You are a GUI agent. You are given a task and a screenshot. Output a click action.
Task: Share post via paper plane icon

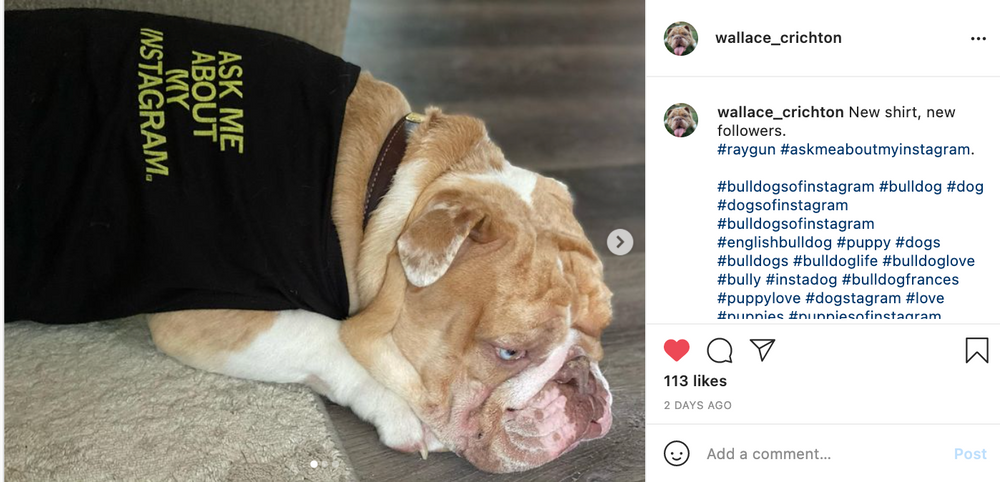[x=763, y=350]
